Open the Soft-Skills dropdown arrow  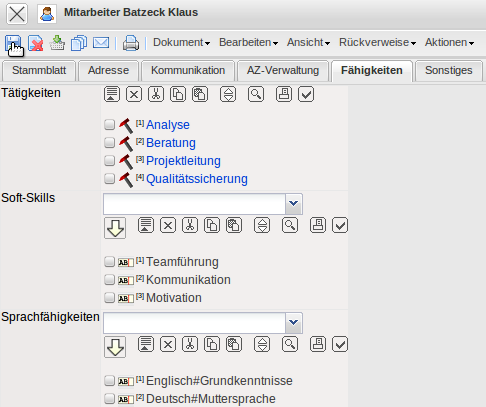(x=294, y=204)
